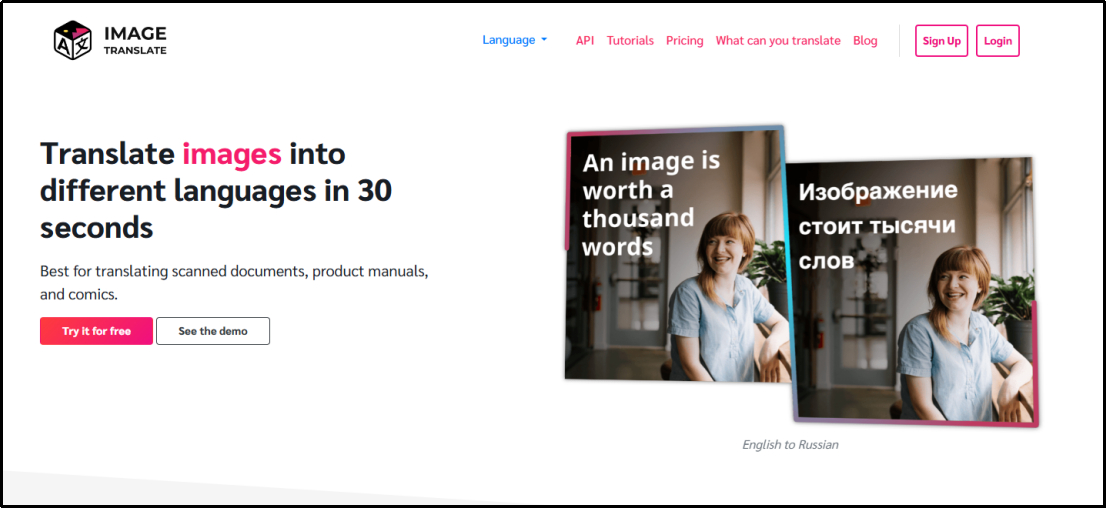Click the Russian overlay text on the image
1107x509 pixels.
point(877,225)
